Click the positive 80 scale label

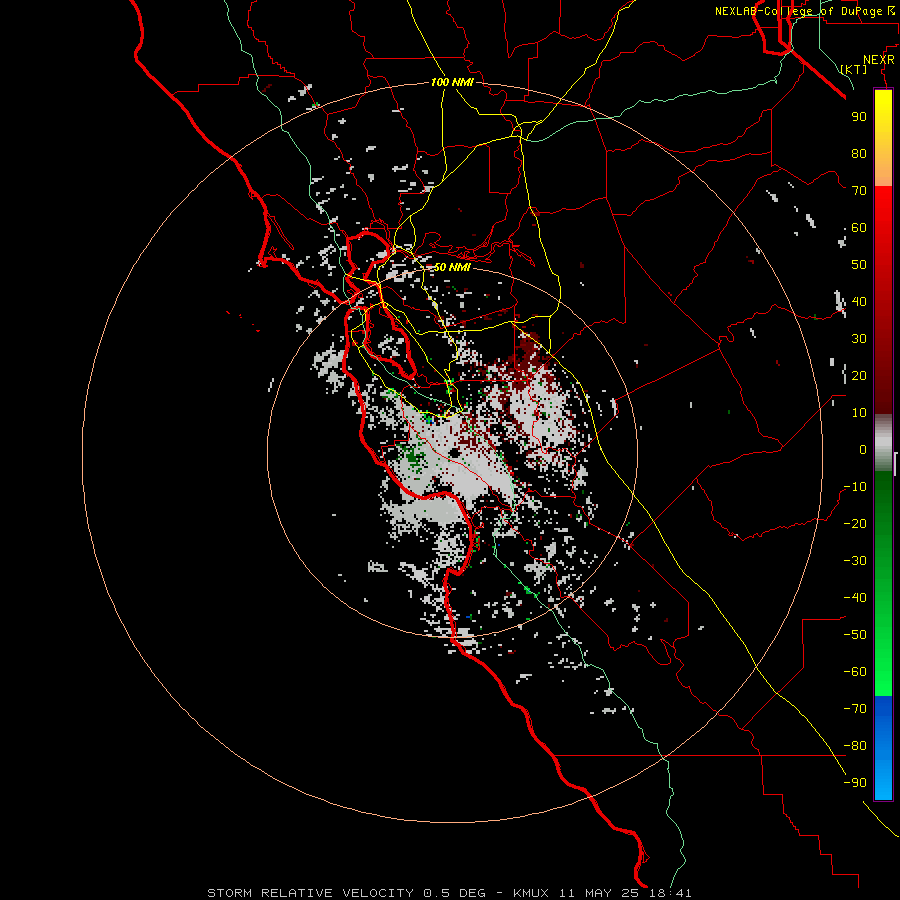859,153
